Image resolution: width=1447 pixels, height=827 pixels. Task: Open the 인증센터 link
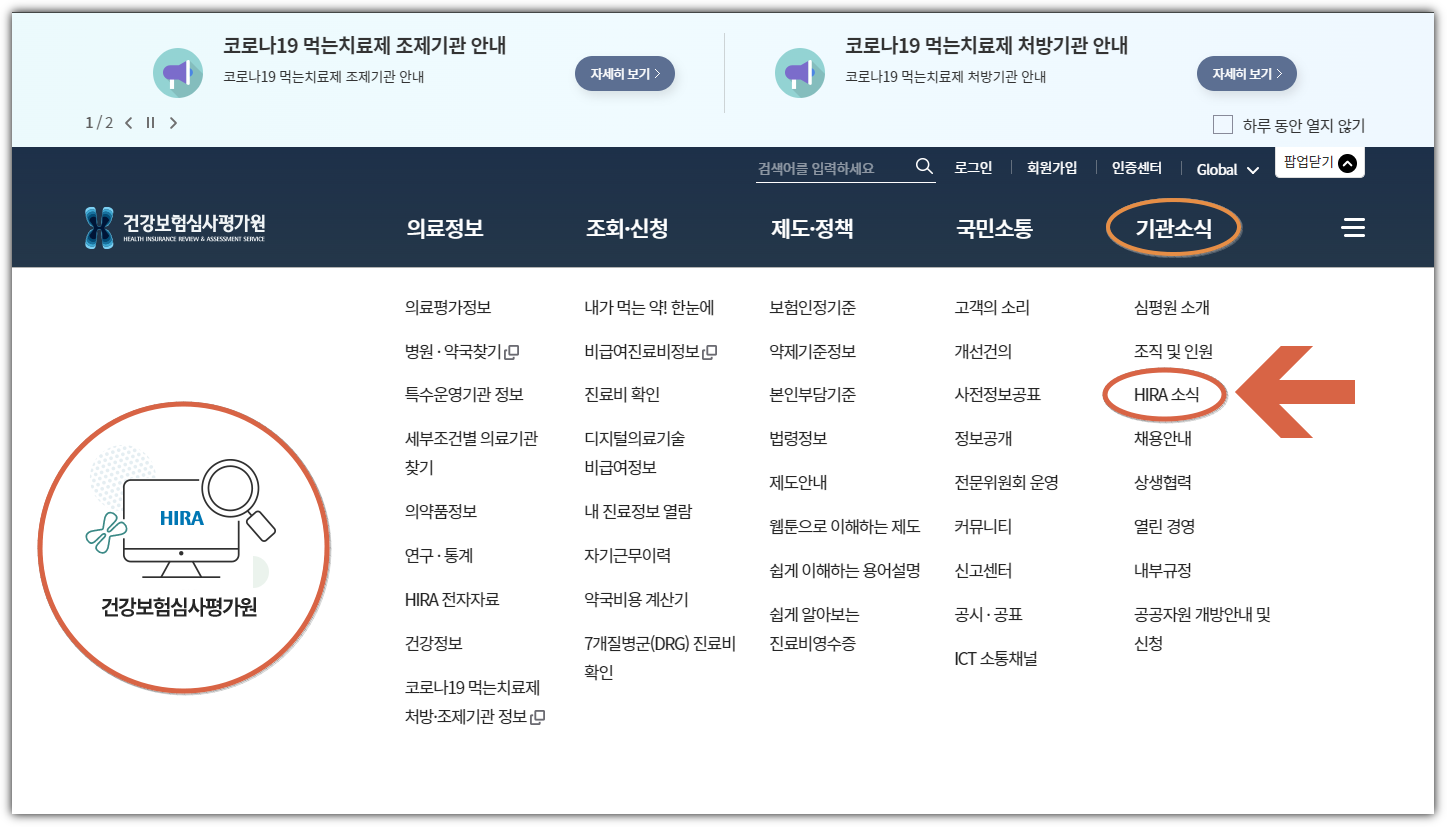1137,168
